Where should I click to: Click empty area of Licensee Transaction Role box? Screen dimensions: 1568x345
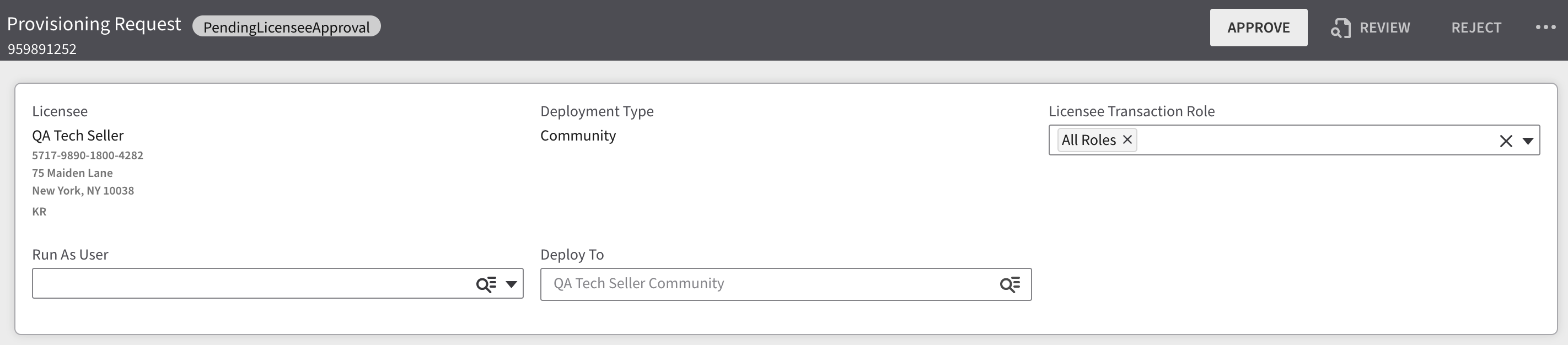point(1309,141)
